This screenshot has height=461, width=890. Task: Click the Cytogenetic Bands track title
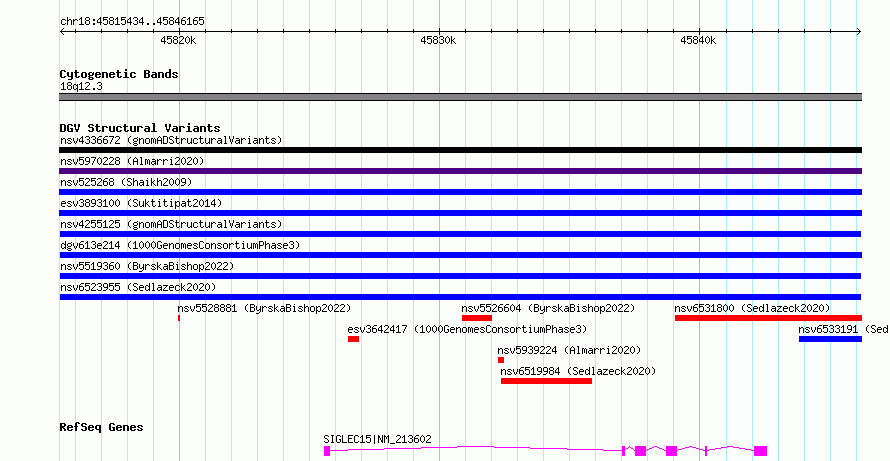tap(119, 74)
